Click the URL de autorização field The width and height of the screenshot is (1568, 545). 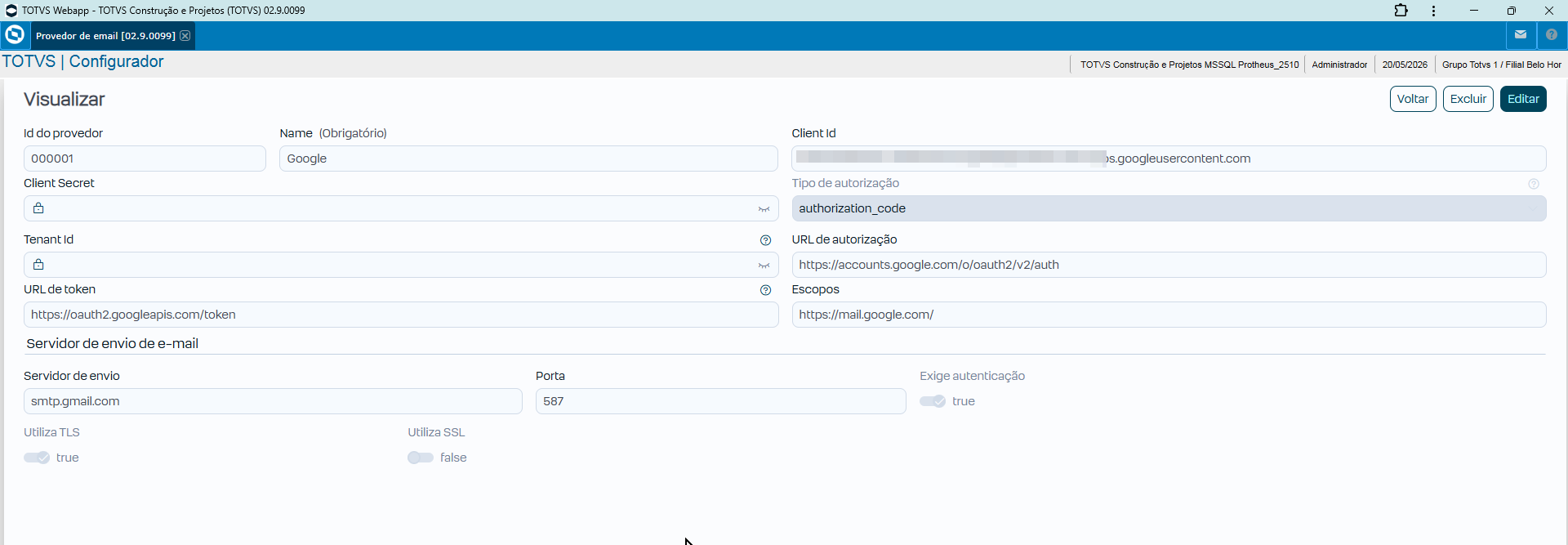coord(1169,265)
